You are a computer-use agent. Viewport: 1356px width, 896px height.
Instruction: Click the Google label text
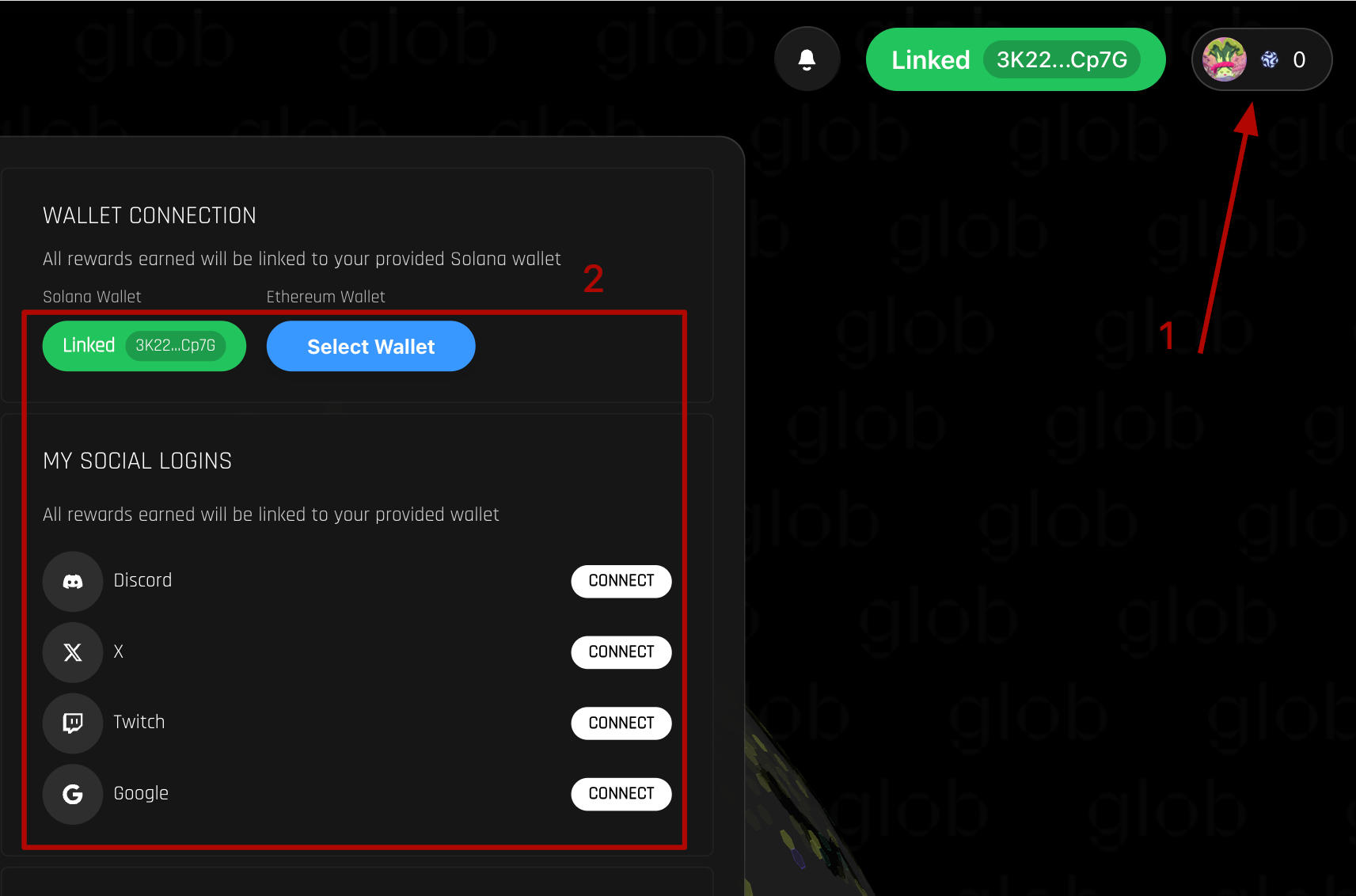coord(141,793)
